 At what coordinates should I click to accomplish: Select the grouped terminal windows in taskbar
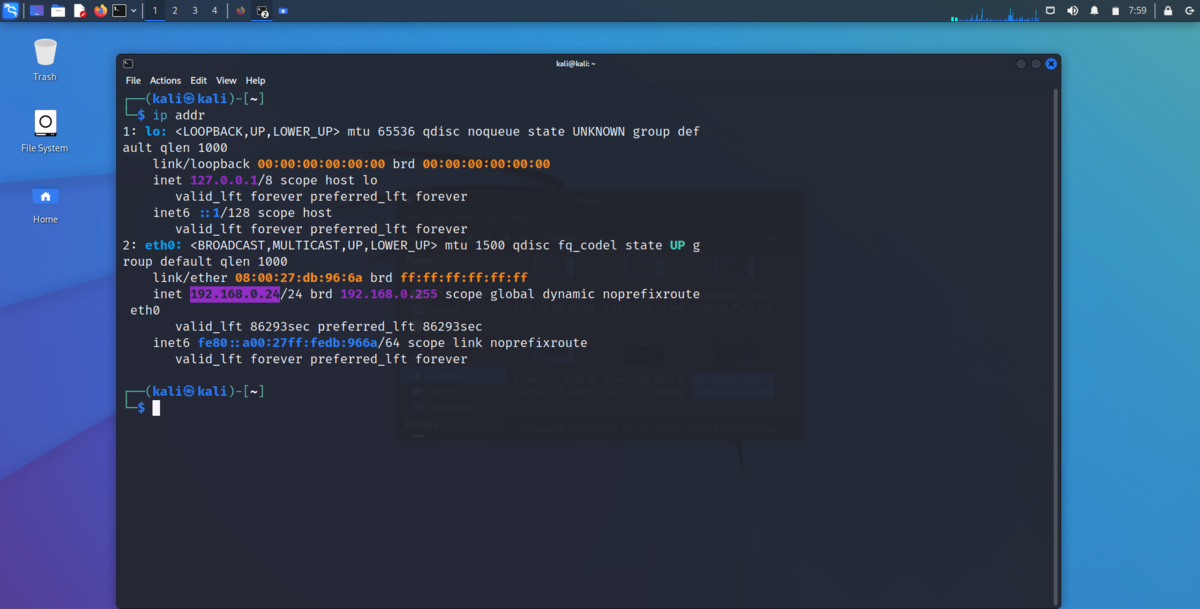[262, 11]
